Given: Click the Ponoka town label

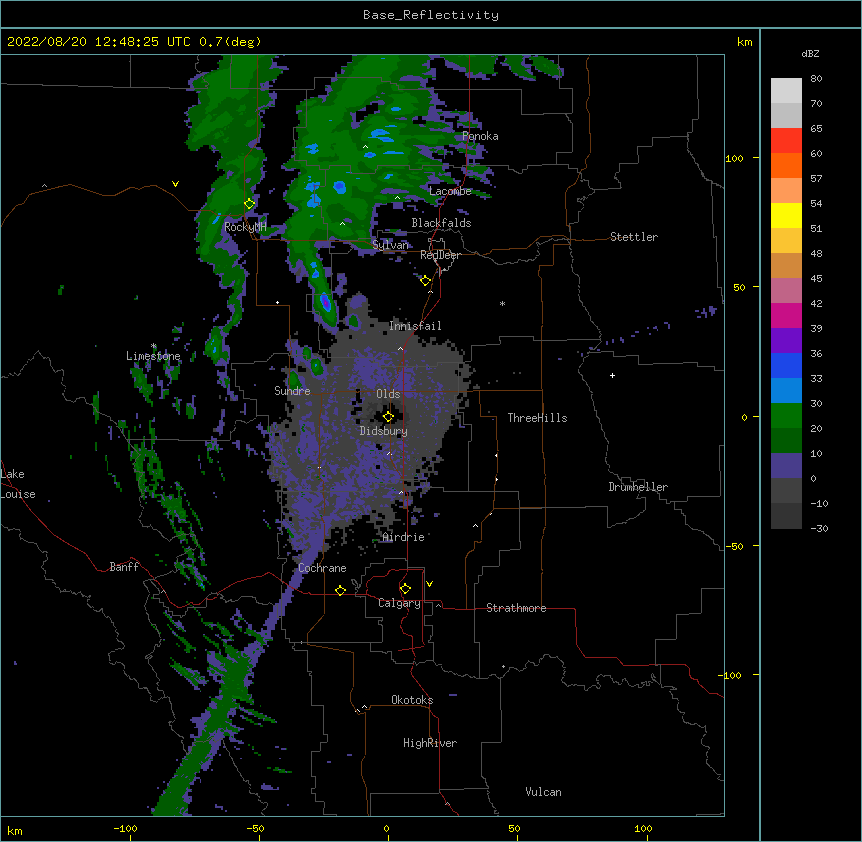Looking at the screenshot, I should pos(480,136).
